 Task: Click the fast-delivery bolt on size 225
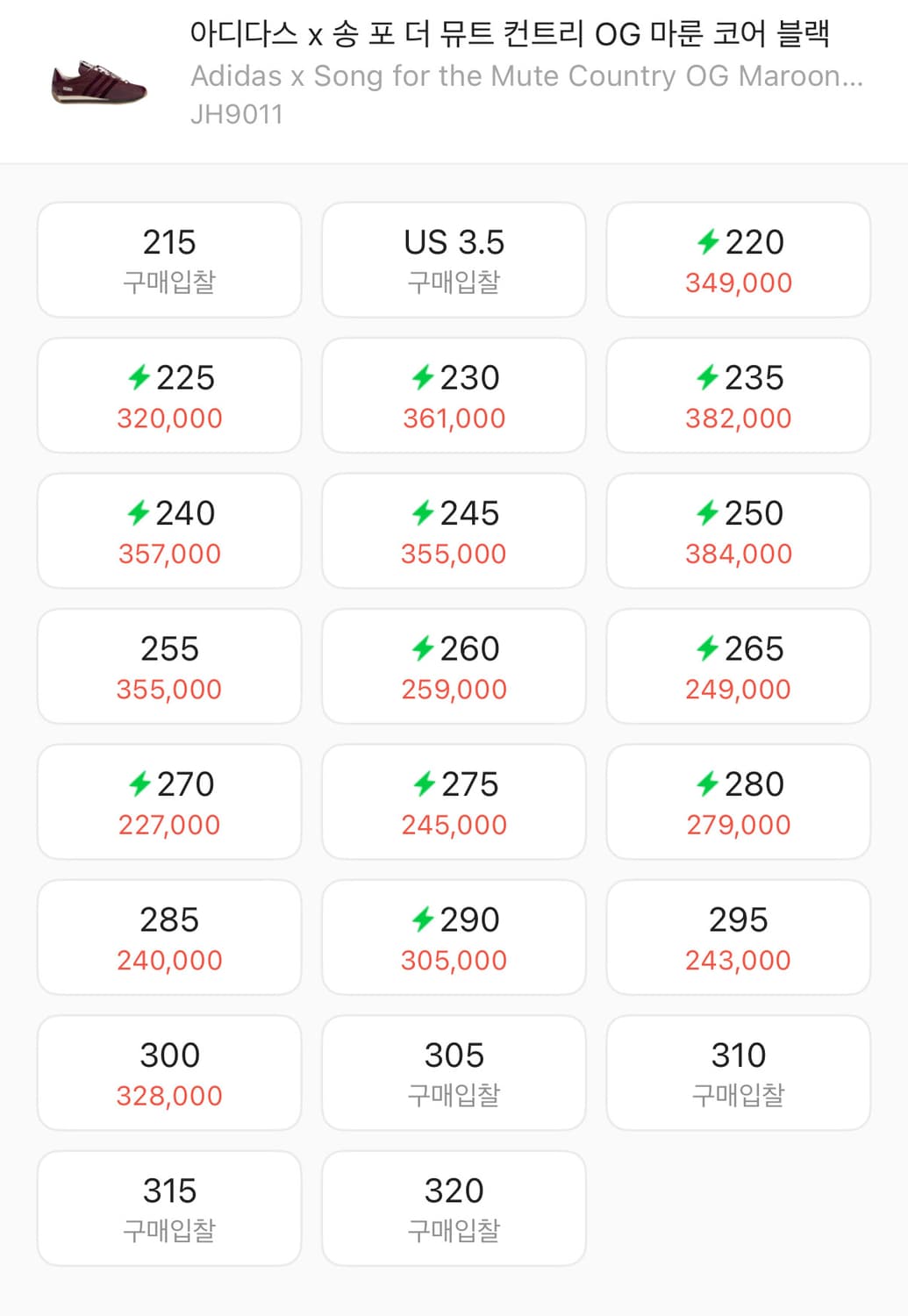139,377
